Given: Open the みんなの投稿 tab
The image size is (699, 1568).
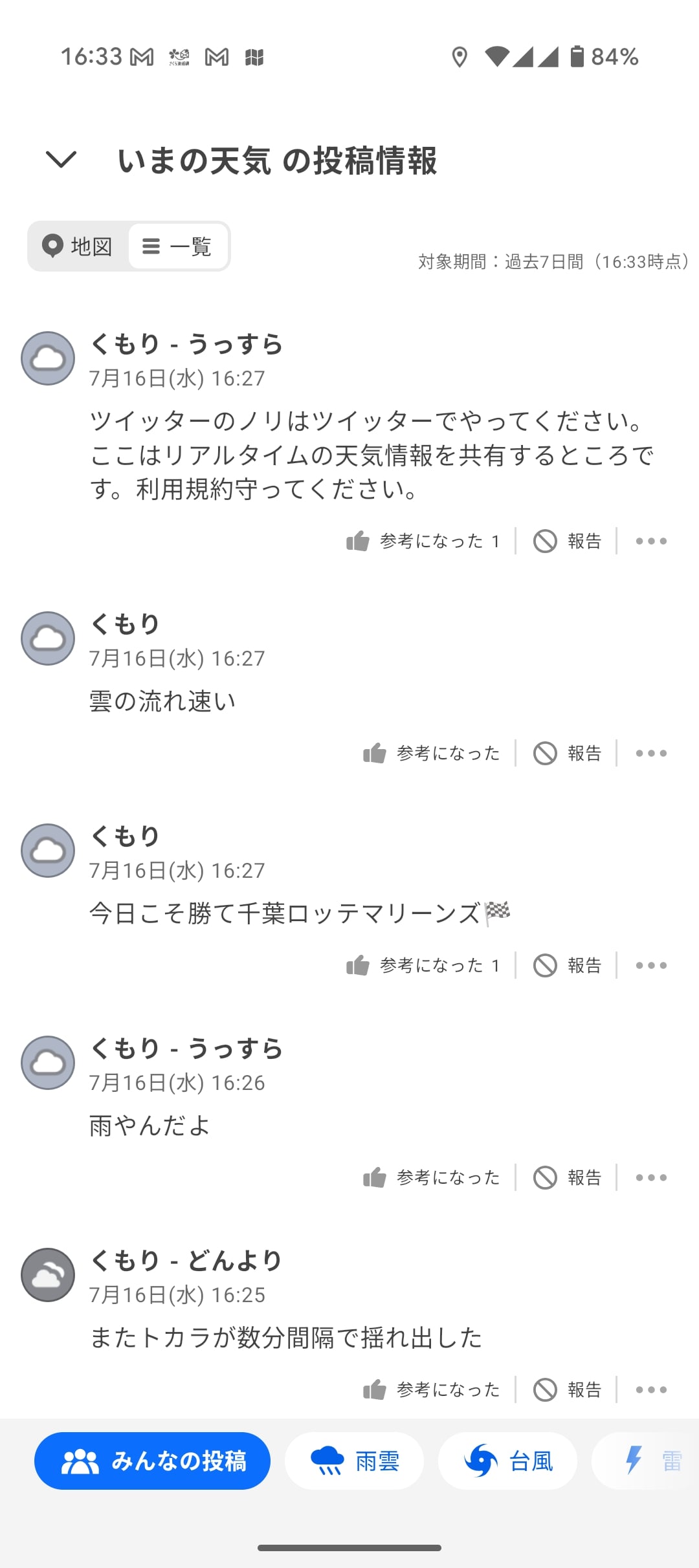Looking at the screenshot, I should 153,1461.
